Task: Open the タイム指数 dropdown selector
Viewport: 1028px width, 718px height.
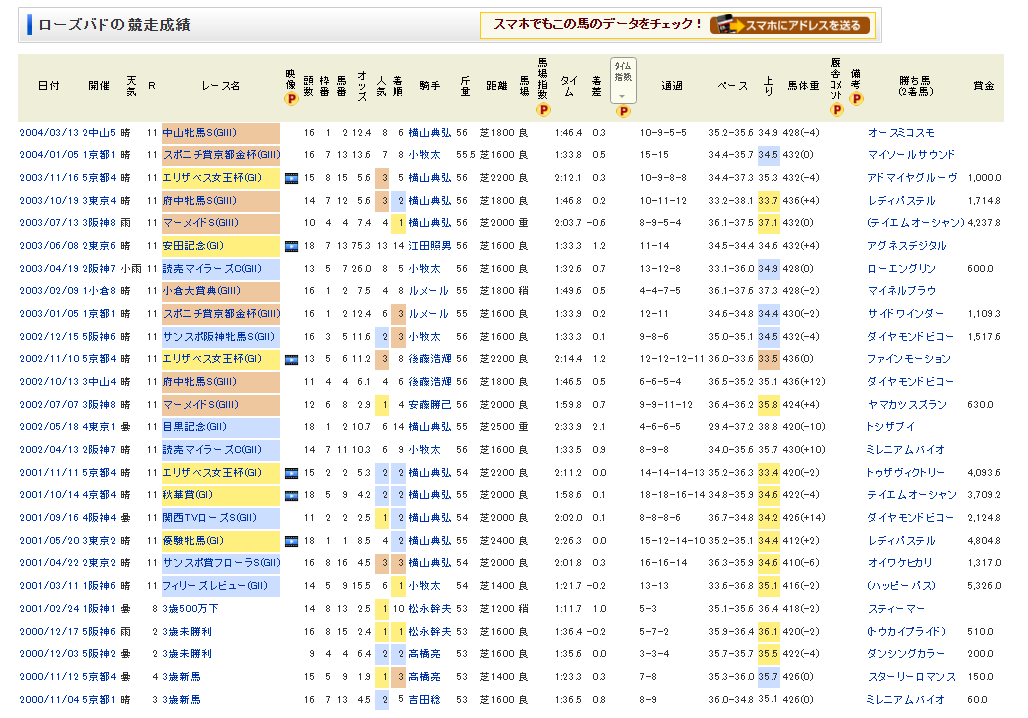Action: point(623,80)
